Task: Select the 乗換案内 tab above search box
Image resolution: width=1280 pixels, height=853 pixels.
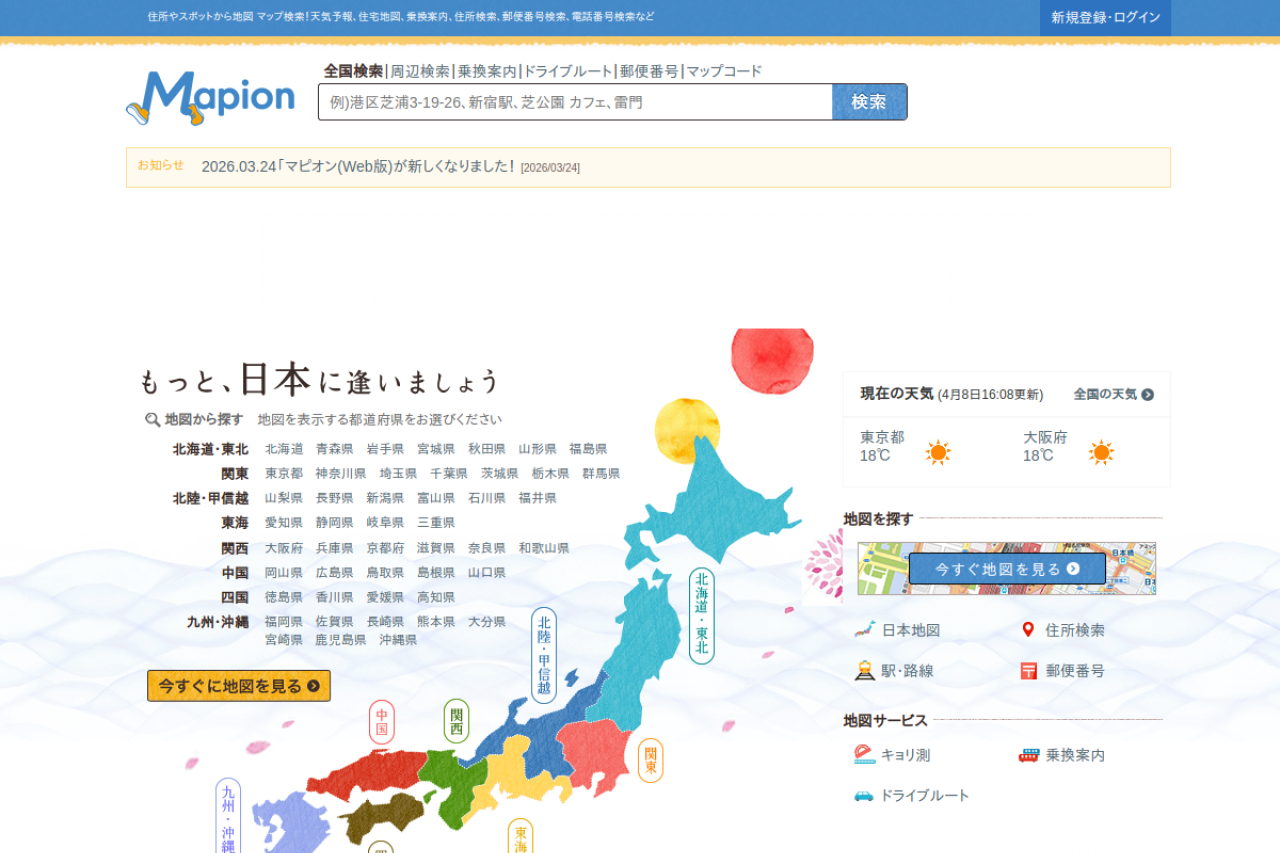Action: tap(487, 71)
